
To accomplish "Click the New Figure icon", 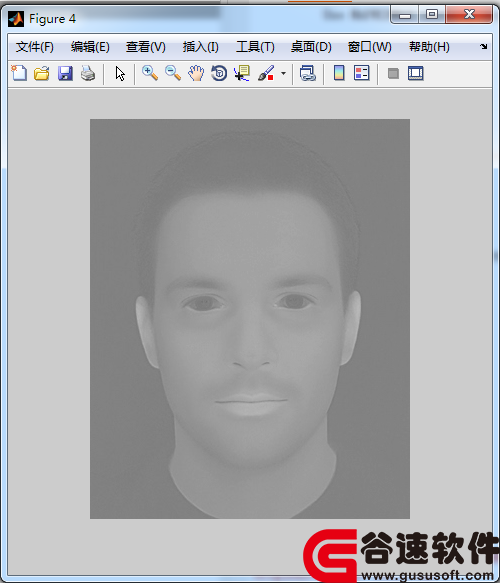I will point(19,73).
